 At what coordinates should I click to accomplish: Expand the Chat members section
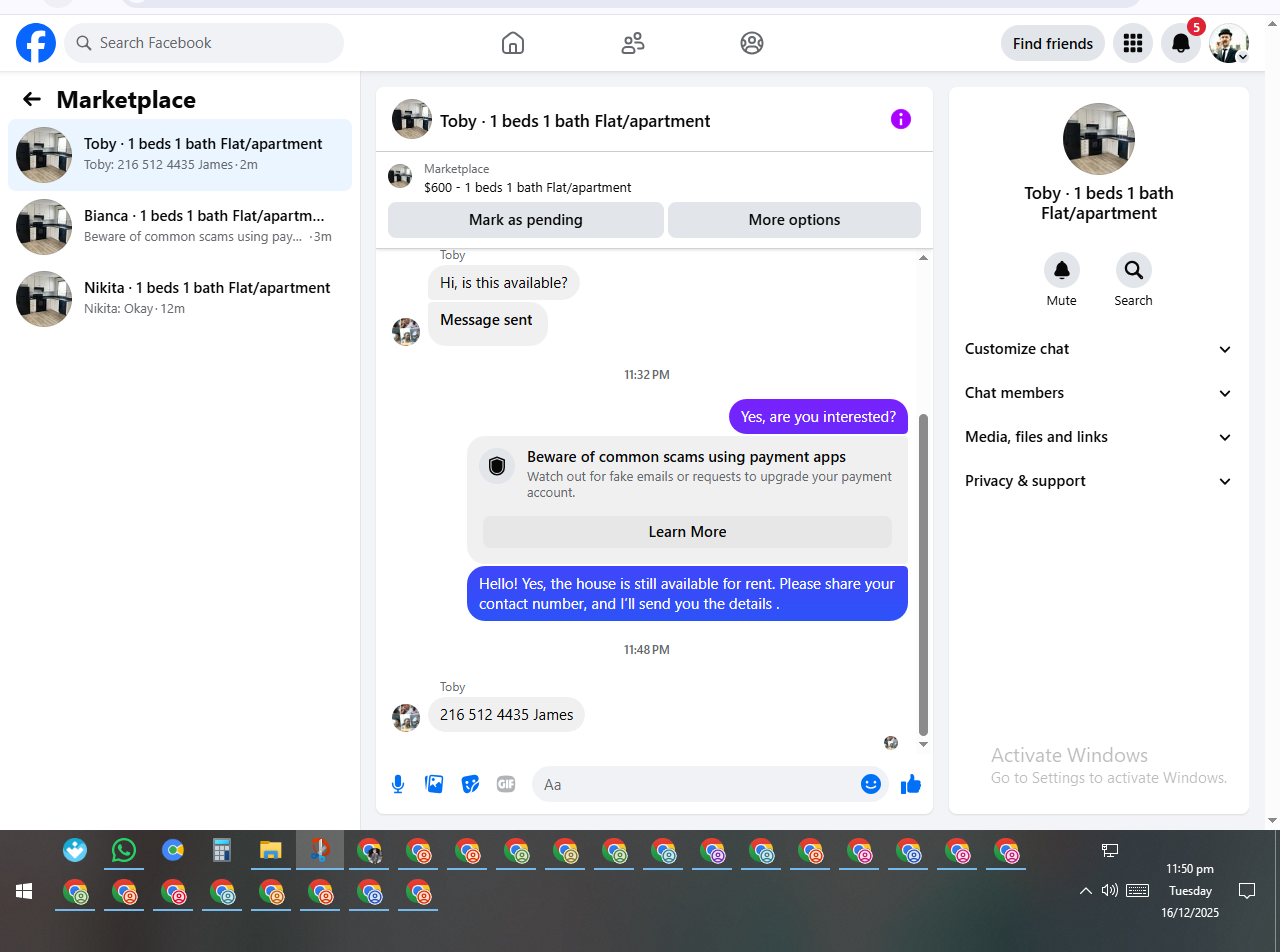[1099, 393]
